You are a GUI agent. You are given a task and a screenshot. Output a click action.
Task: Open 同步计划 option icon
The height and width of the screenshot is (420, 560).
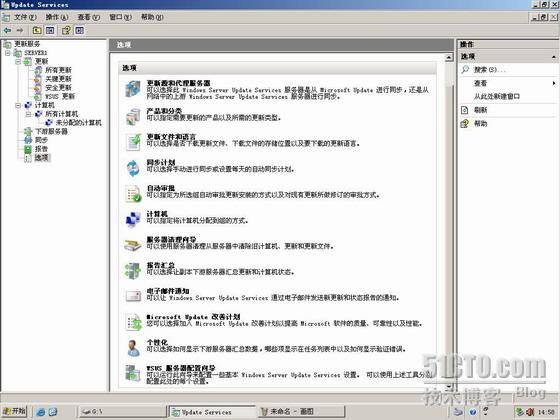pos(133,168)
